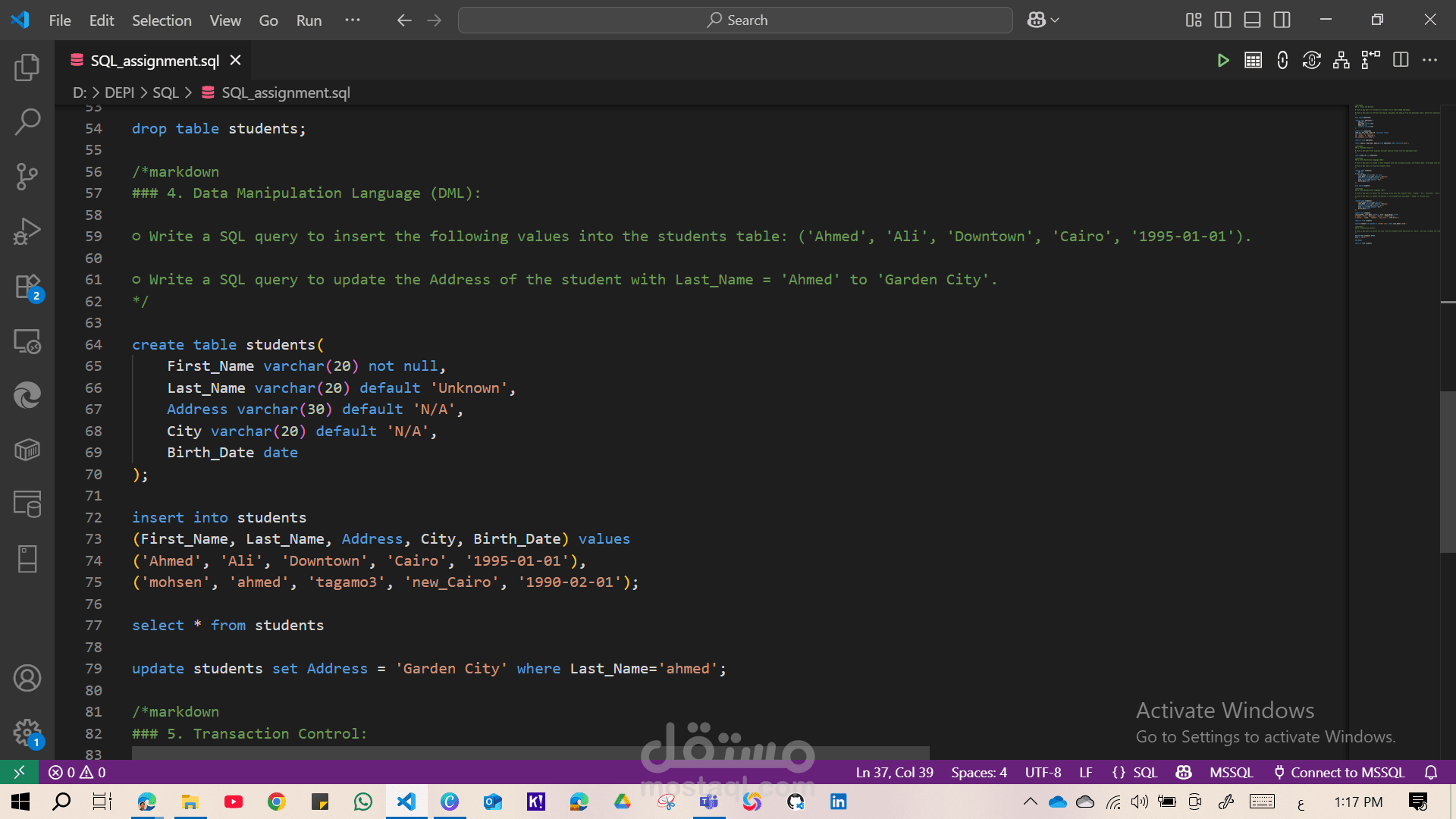Toggle the Secondary Side Bar layout button
Image resolution: width=1456 pixels, height=819 pixels.
click(1282, 20)
